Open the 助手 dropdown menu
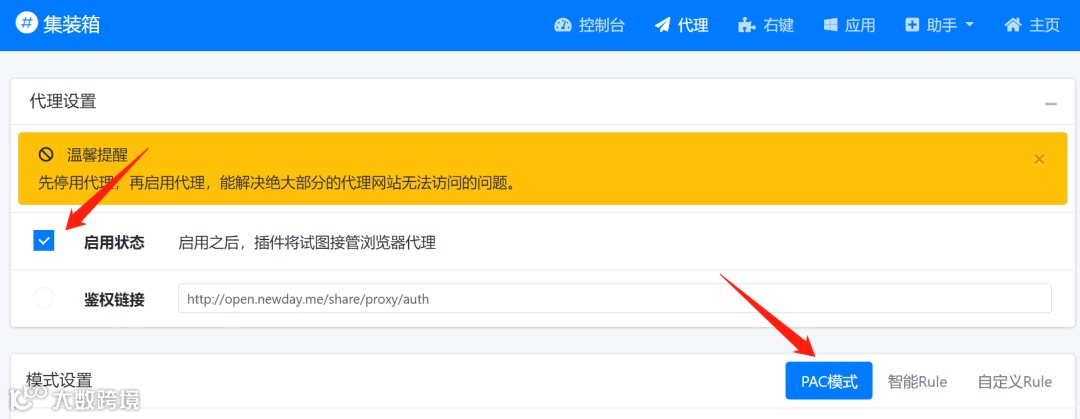The image size is (1080, 419). click(939, 25)
